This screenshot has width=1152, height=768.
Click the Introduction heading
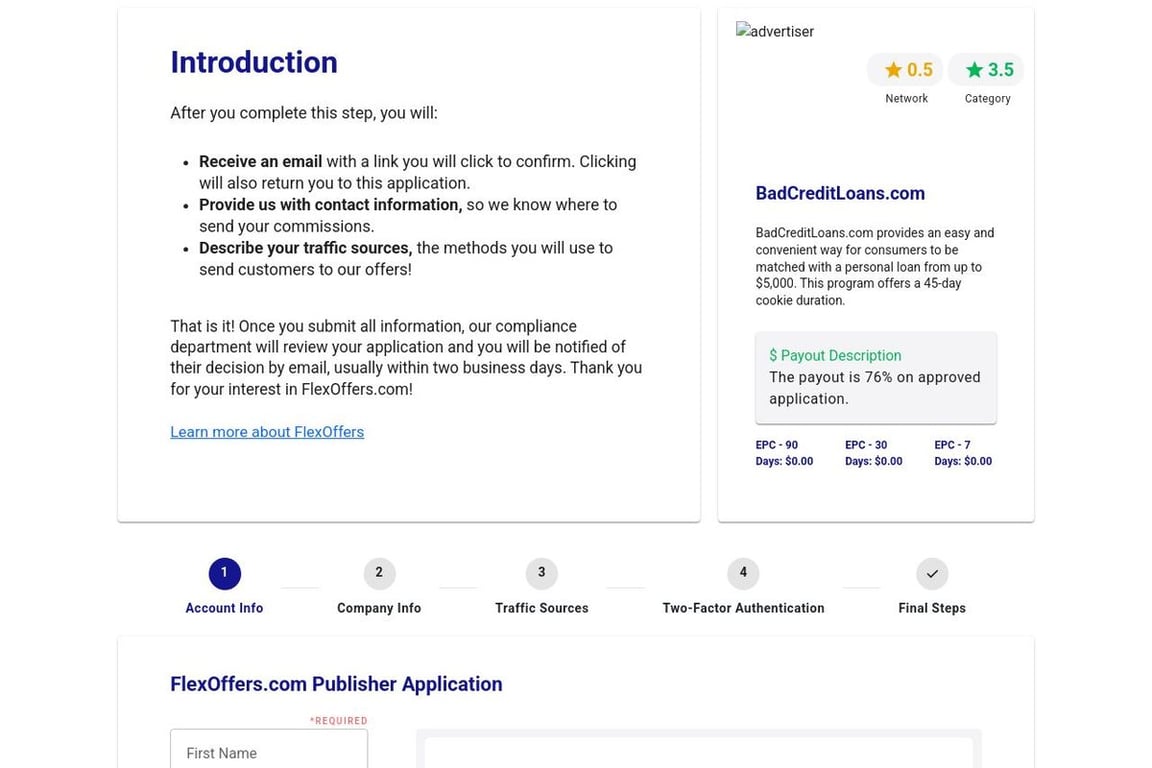pos(253,62)
